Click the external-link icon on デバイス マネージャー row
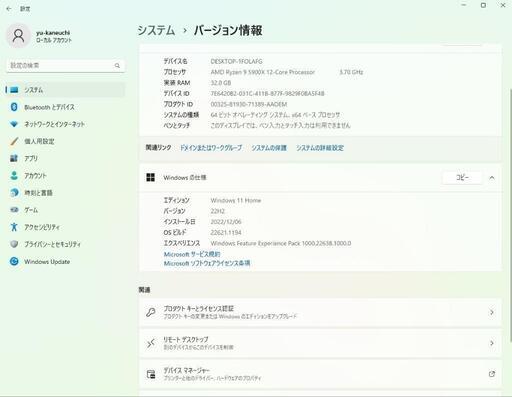The width and height of the screenshot is (512, 397). click(x=492, y=374)
